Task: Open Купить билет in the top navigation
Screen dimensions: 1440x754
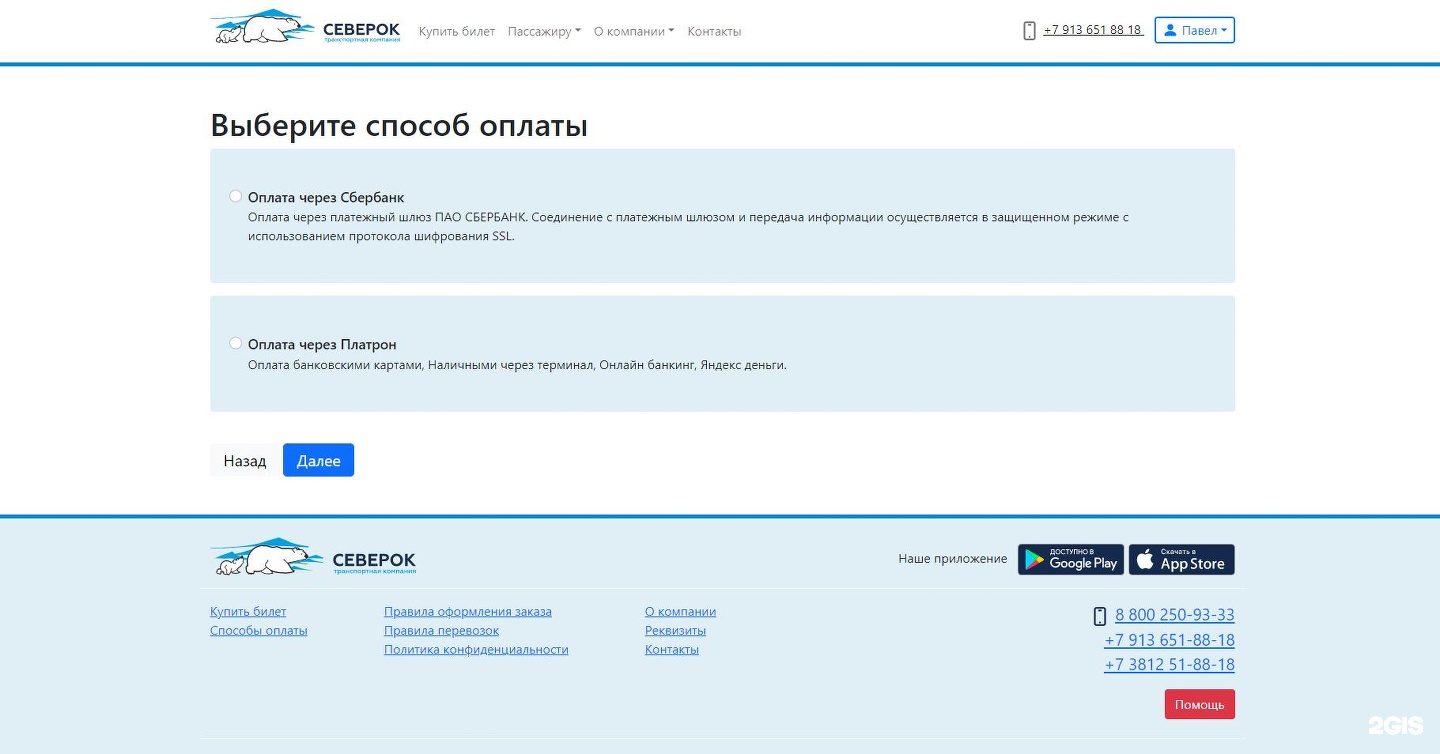Action: 456,31
